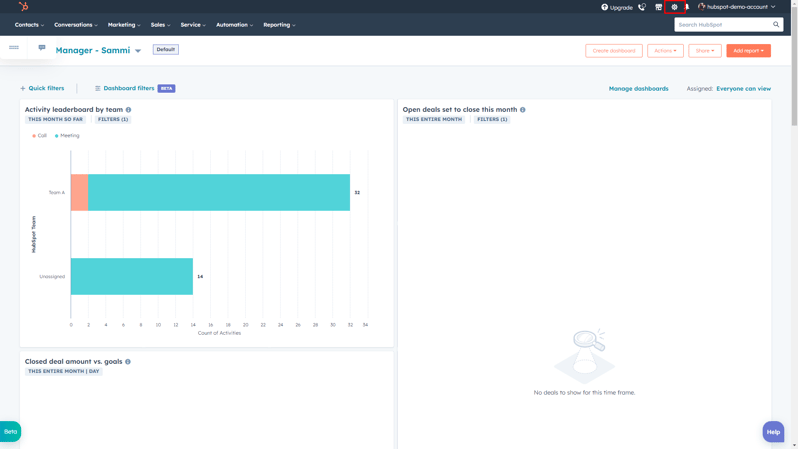Click the Closed deal amount vs. goals title
Image resolution: width=798 pixels, height=449 pixels.
tap(73, 361)
